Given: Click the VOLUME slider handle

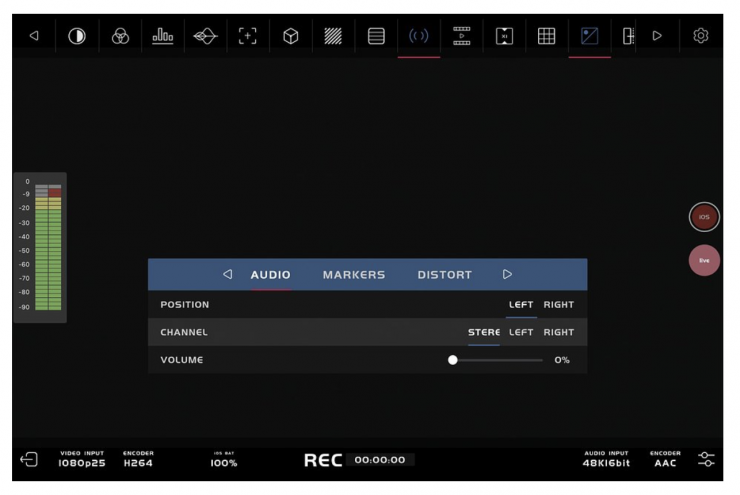Looking at the screenshot, I should (x=453, y=360).
